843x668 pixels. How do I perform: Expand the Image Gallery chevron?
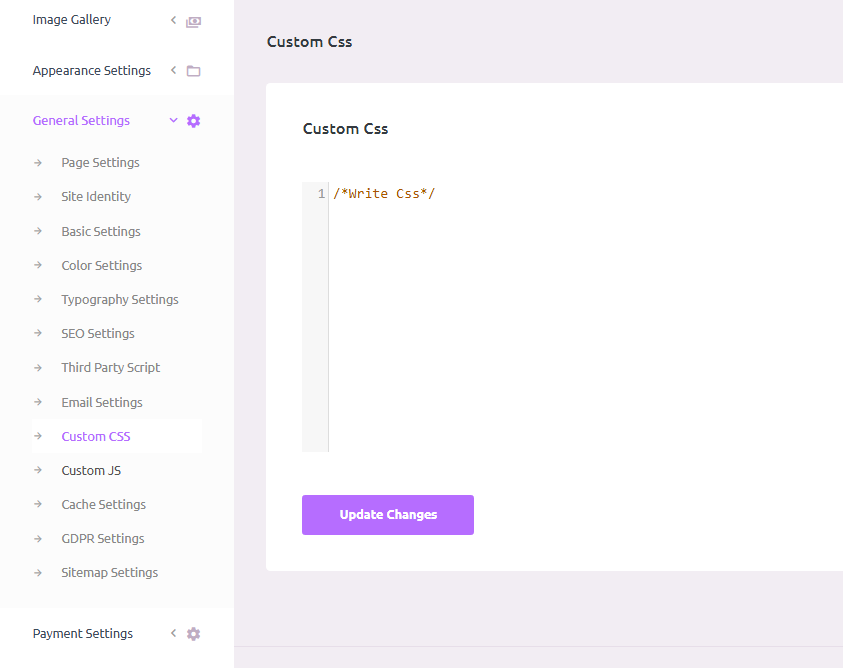pos(173,20)
